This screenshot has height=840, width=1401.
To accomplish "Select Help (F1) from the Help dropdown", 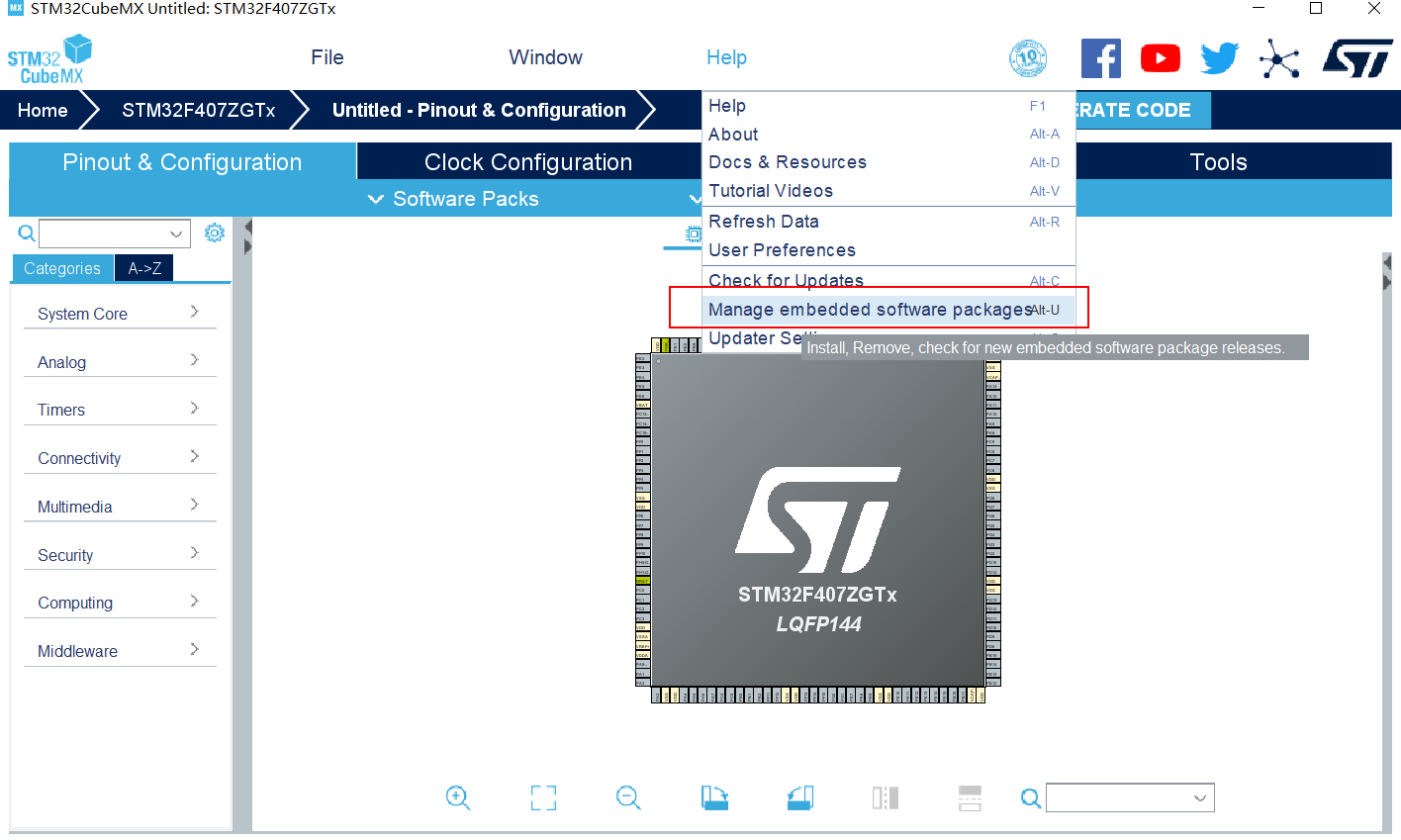I will tap(888, 106).
